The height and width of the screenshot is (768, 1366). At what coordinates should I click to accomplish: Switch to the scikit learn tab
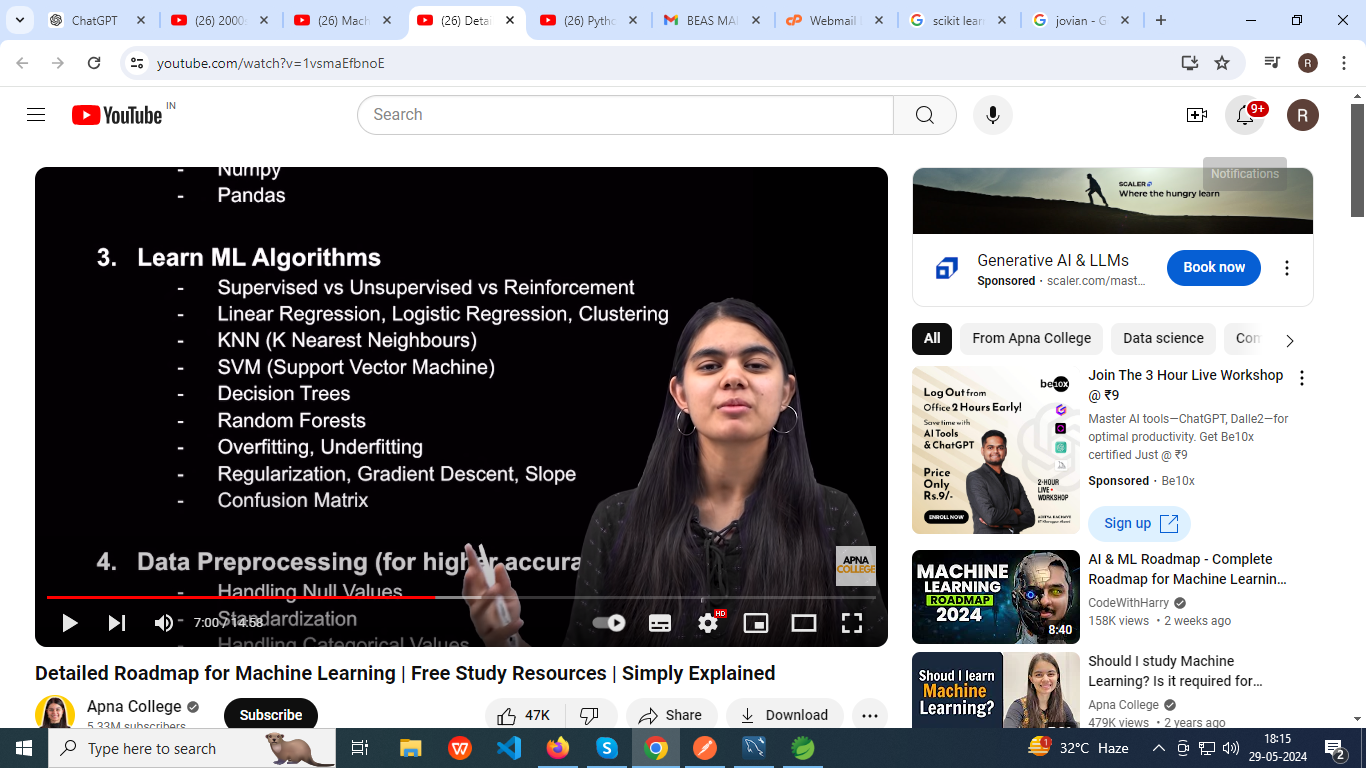[959, 20]
